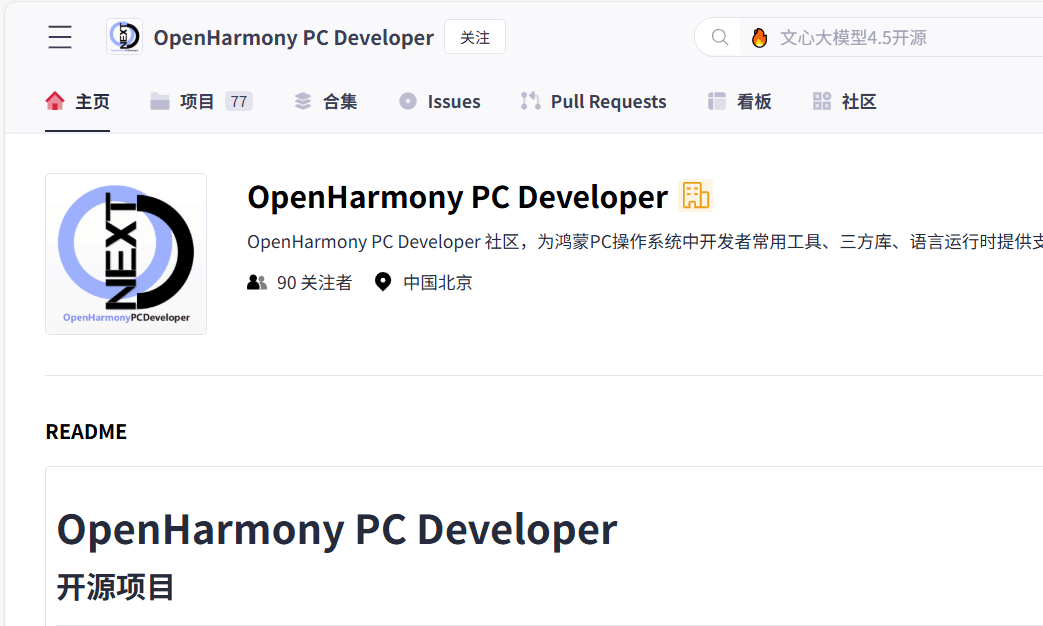Click the folder icon next to 项目
Viewport: 1043px width, 626px height.
click(x=160, y=101)
